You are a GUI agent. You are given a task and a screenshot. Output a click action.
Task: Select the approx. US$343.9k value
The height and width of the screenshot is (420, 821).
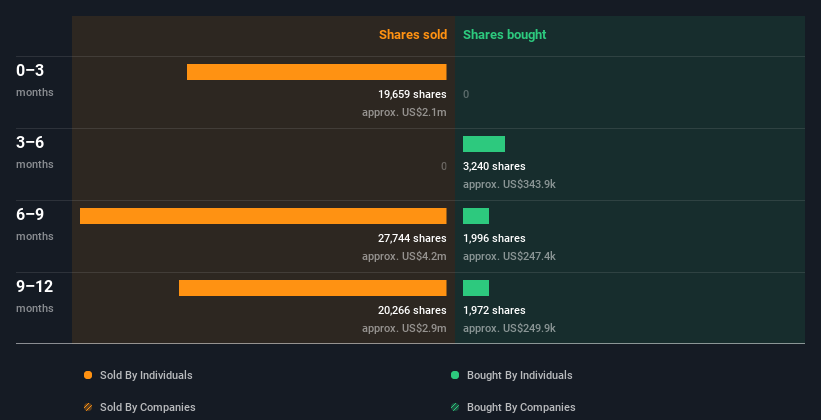click(x=509, y=184)
